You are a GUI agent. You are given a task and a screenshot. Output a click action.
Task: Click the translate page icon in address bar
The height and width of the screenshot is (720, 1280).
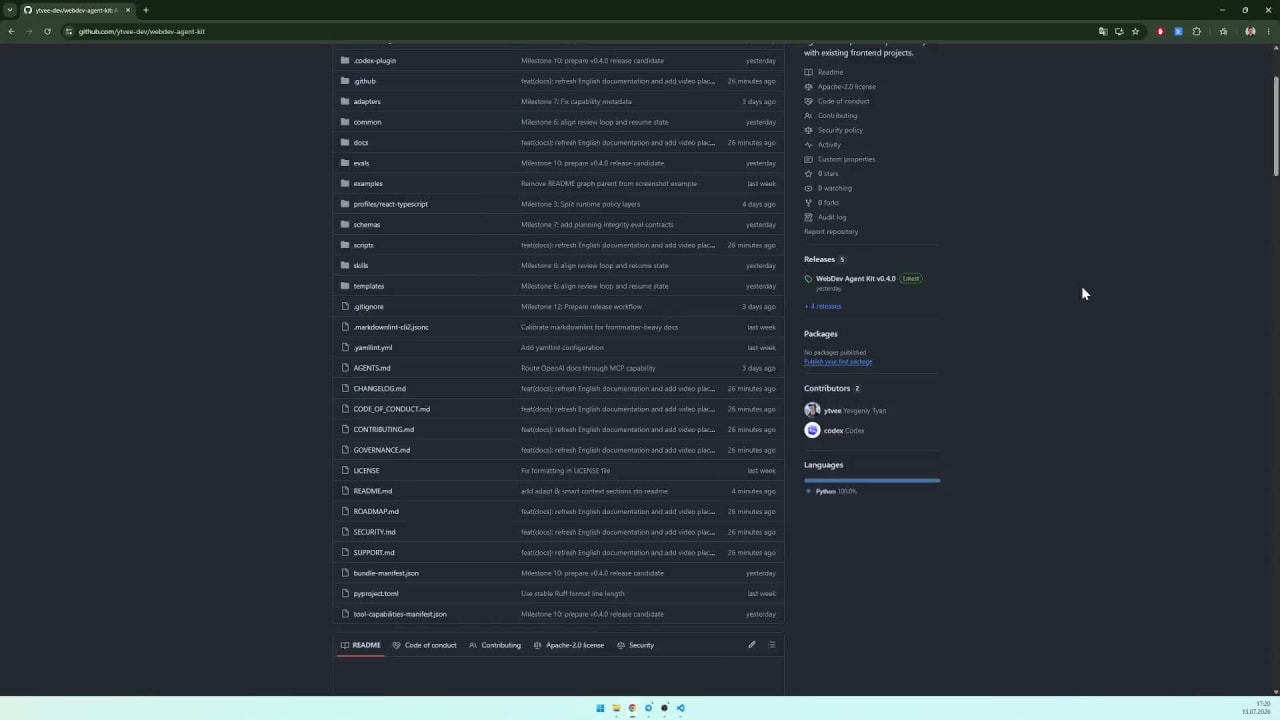pos(1103,31)
